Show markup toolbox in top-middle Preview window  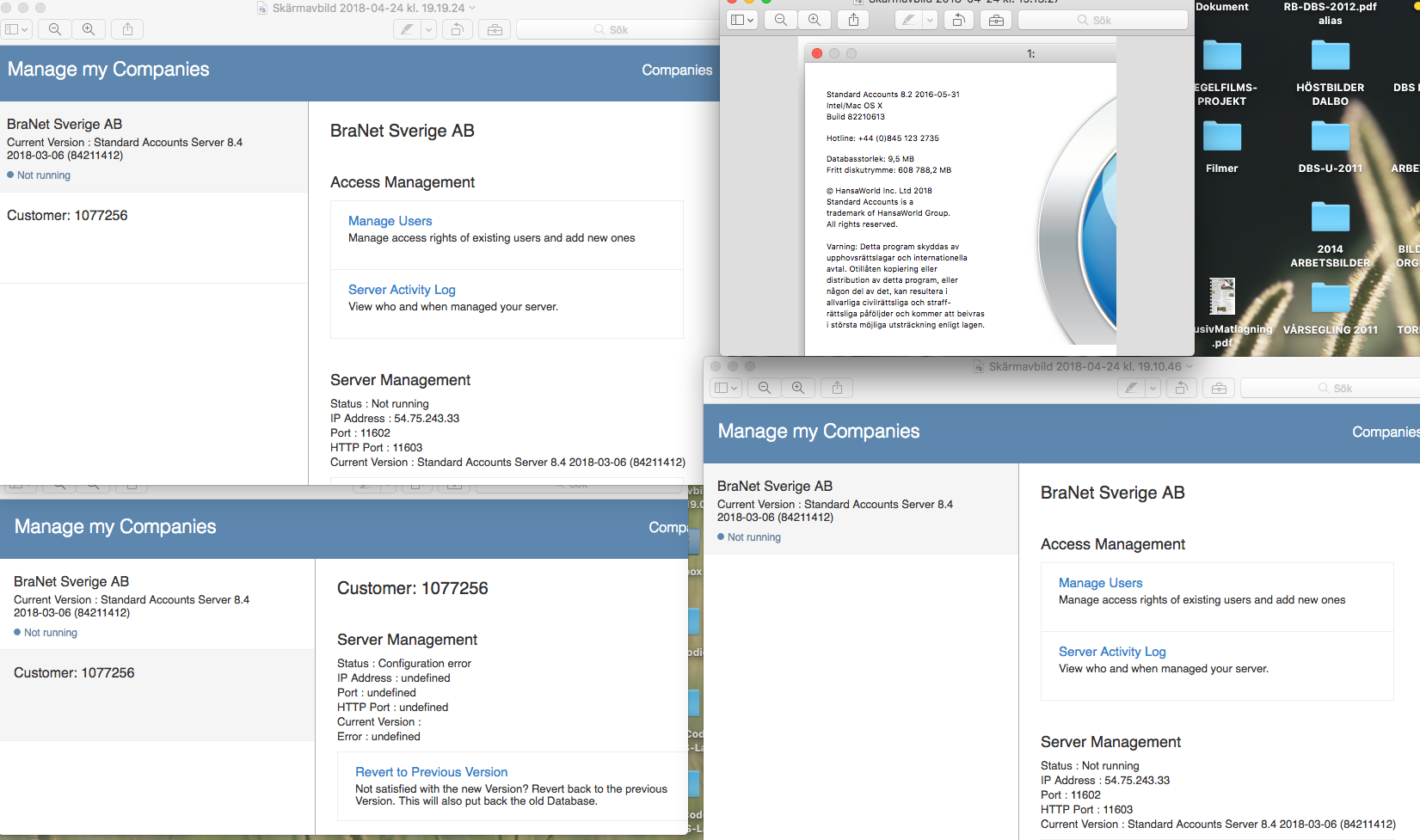click(x=996, y=20)
